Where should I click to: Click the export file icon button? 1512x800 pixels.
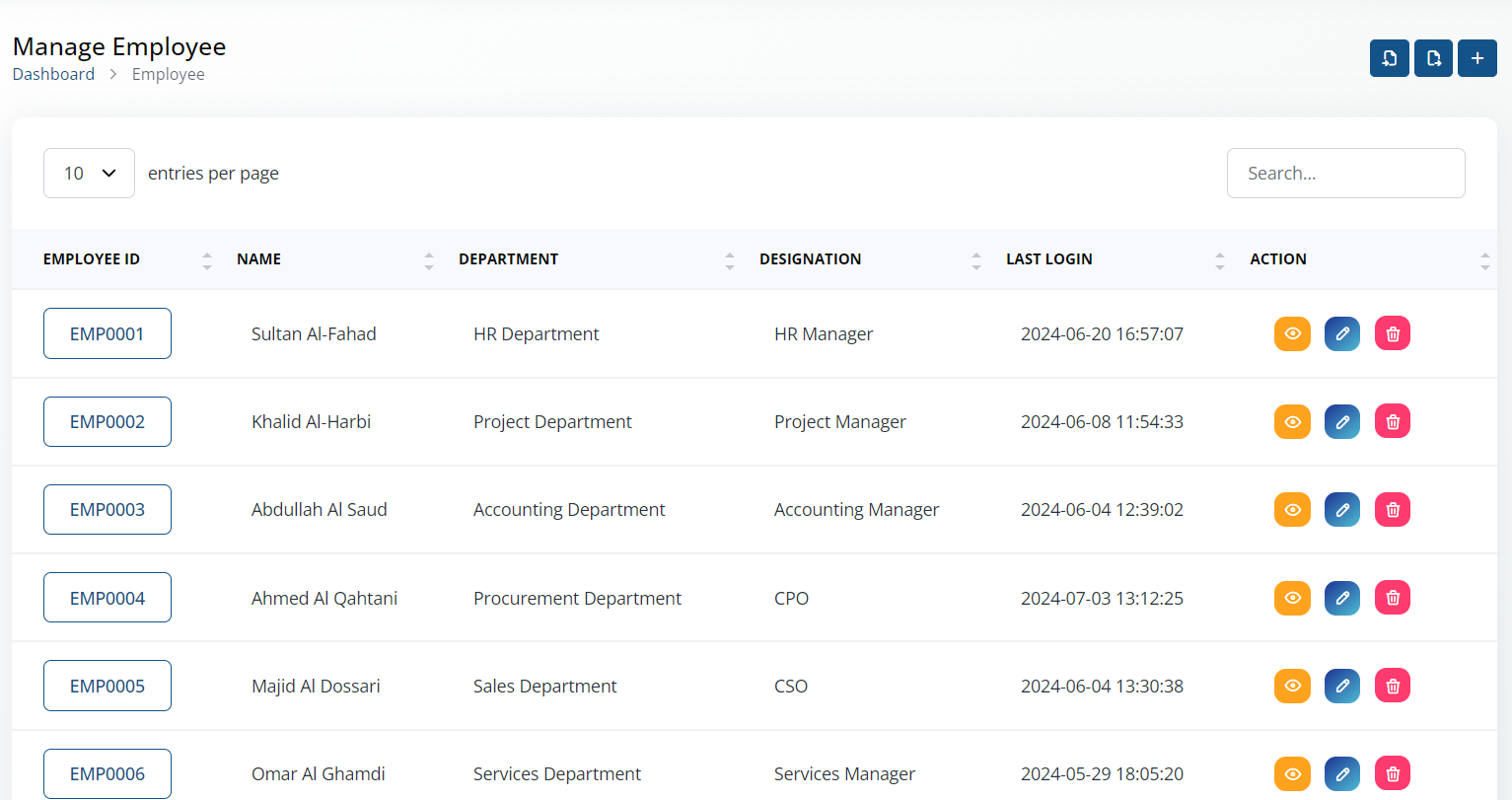click(x=1433, y=58)
